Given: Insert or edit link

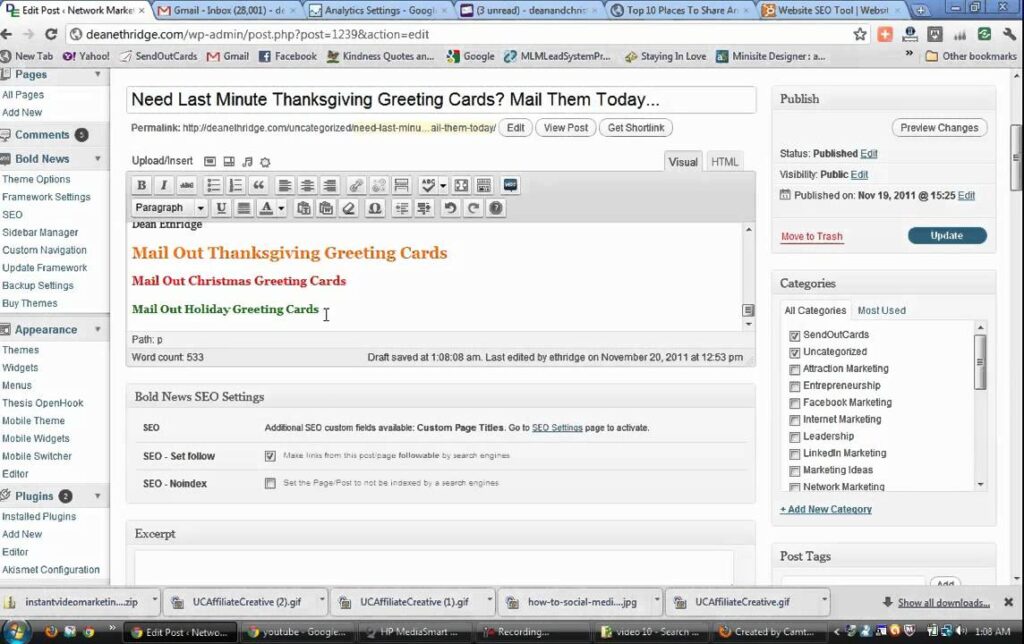Looking at the screenshot, I should click(x=355, y=185).
